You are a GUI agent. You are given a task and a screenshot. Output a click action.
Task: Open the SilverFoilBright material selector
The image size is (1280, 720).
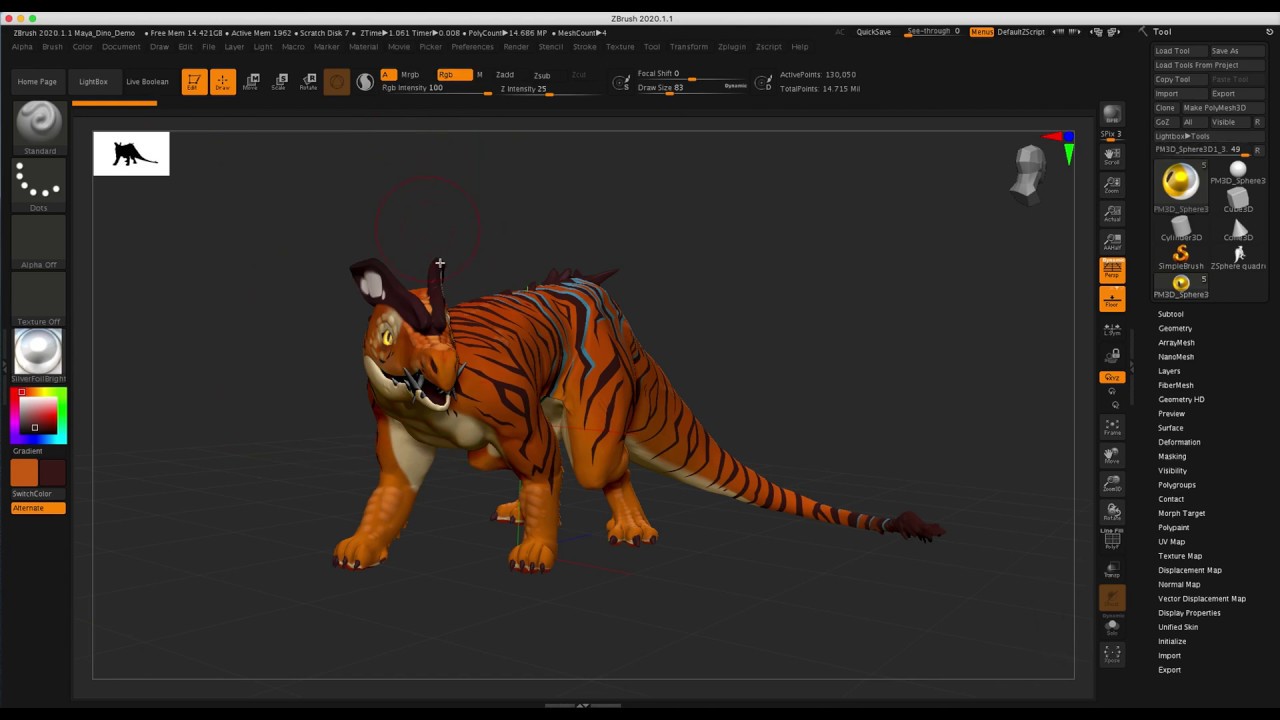(39, 356)
